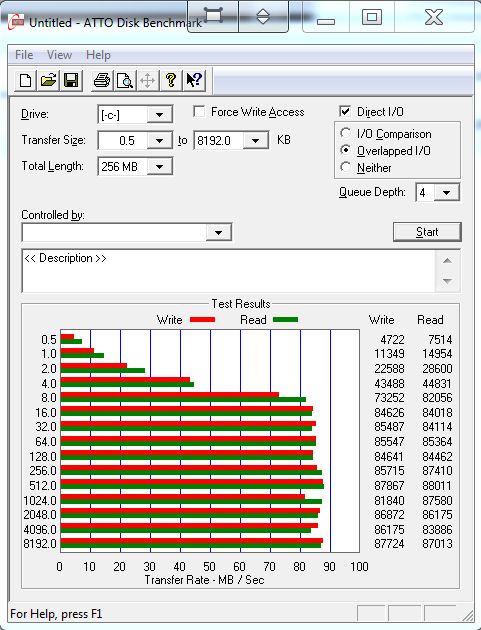Click the Test Results heading
The width and height of the screenshot is (481, 630).
pos(241,304)
